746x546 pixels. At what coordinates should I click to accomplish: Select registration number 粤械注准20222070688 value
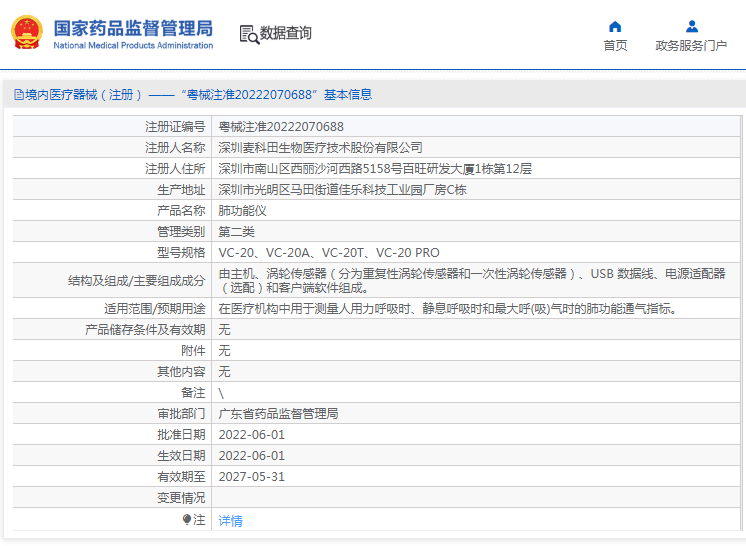(281, 127)
